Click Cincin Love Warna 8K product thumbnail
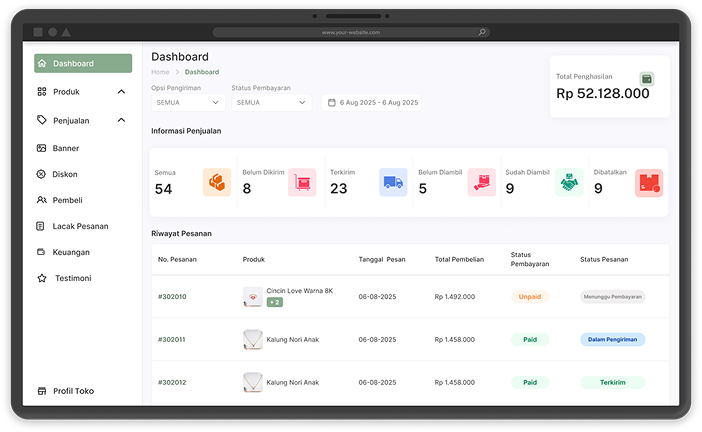 coord(253,297)
